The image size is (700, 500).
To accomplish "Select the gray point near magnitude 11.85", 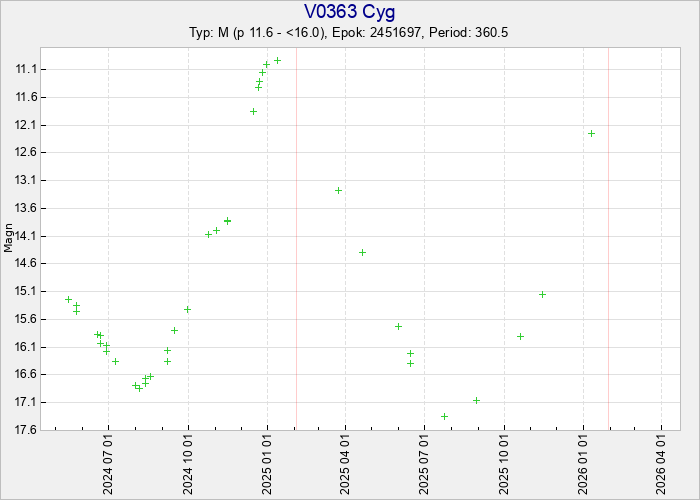I will coord(253,111).
